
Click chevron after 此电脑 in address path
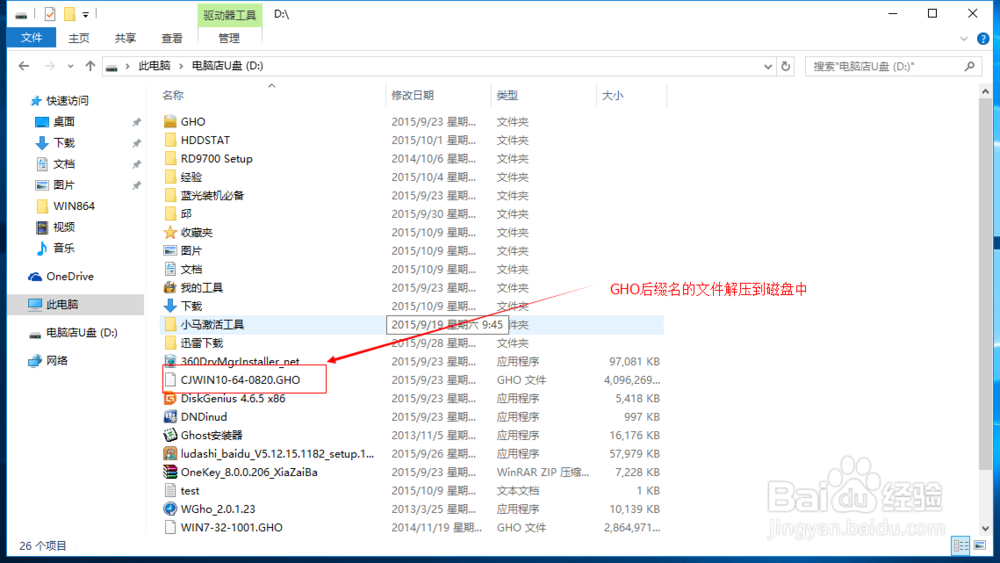tap(181, 66)
